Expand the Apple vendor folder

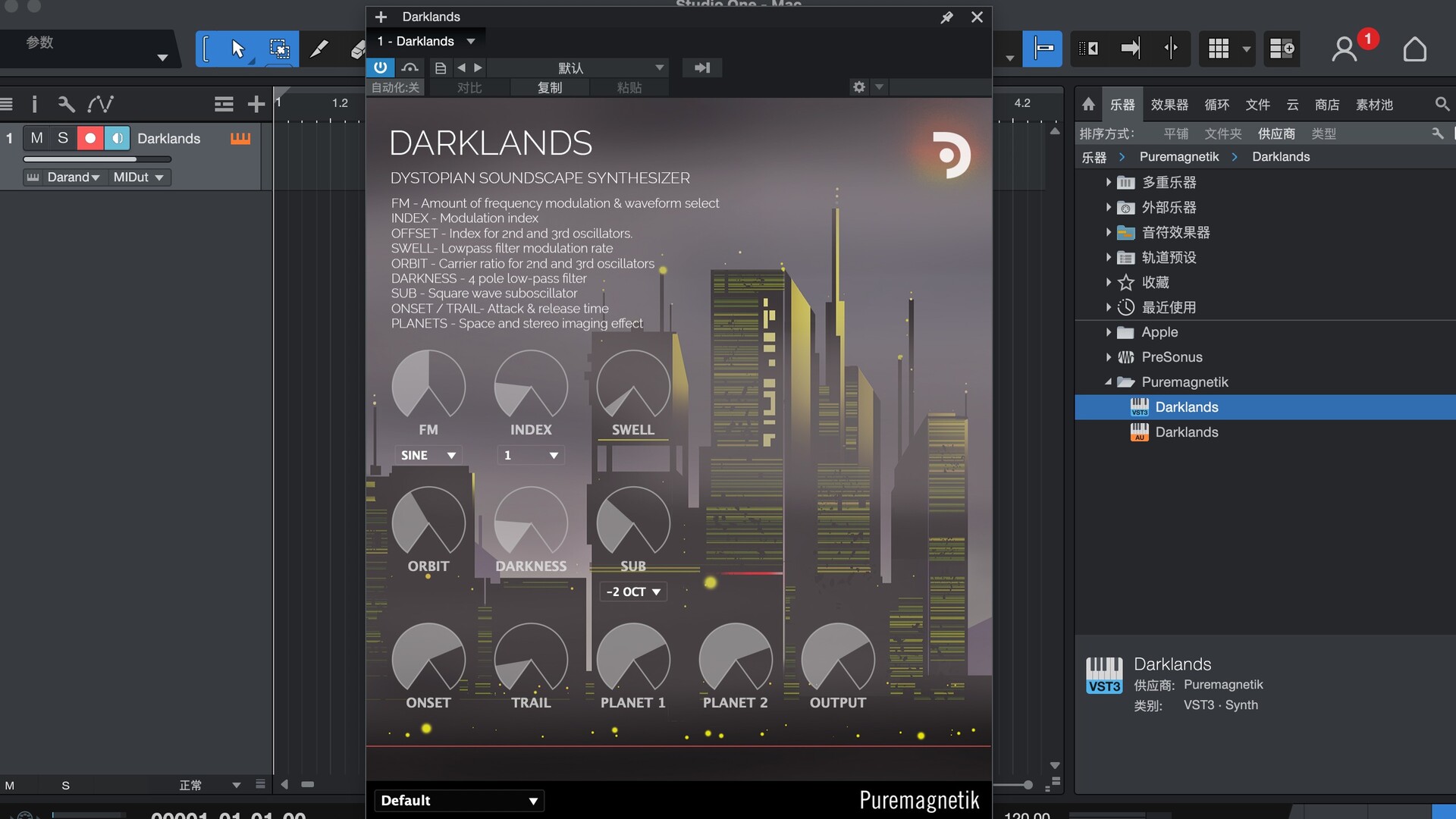point(1108,332)
